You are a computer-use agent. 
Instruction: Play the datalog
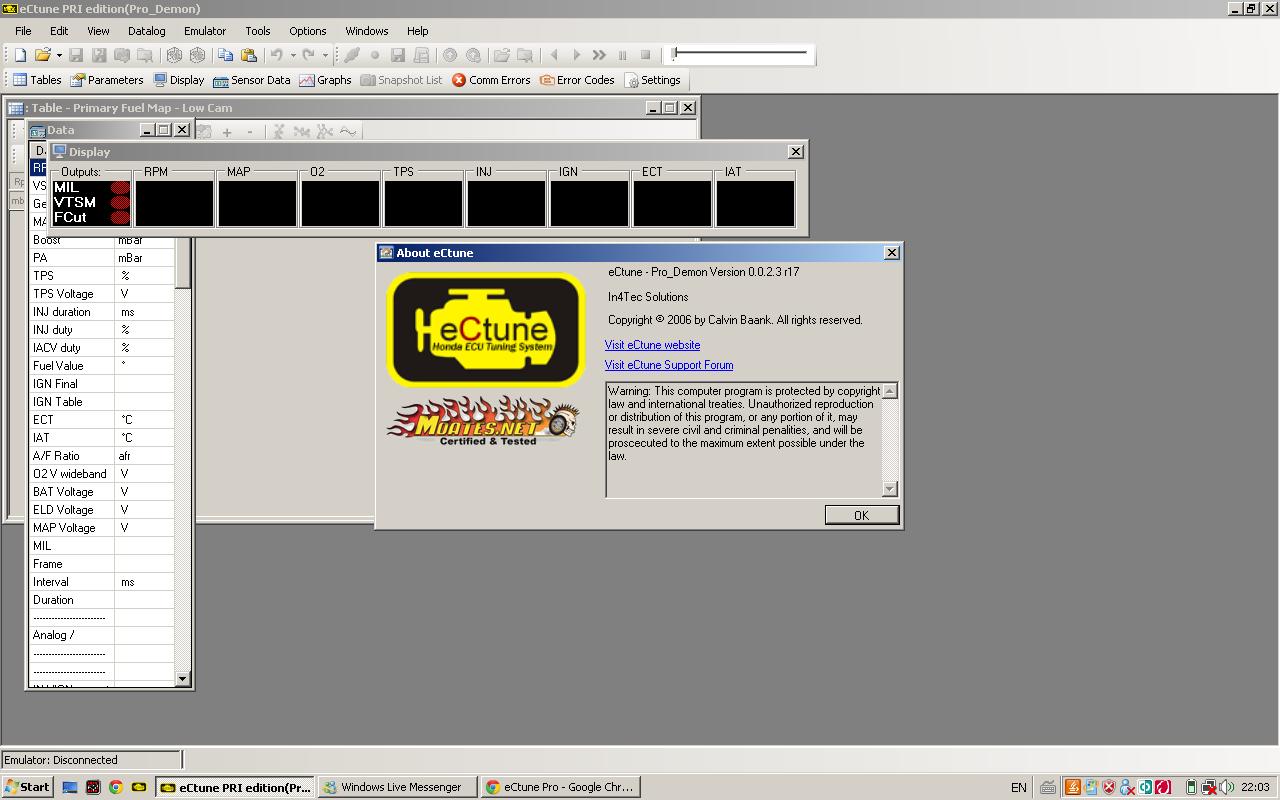[576, 55]
